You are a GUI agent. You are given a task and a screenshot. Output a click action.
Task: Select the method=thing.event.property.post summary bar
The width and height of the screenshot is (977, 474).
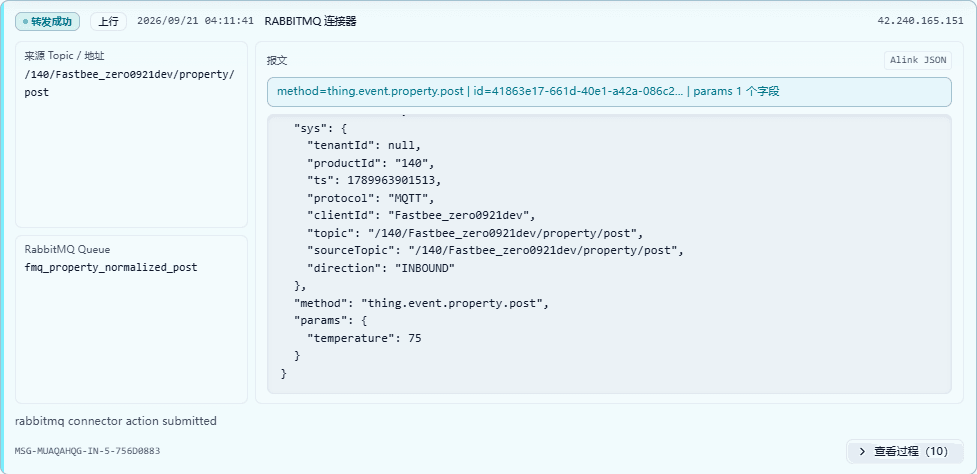click(609, 92)
